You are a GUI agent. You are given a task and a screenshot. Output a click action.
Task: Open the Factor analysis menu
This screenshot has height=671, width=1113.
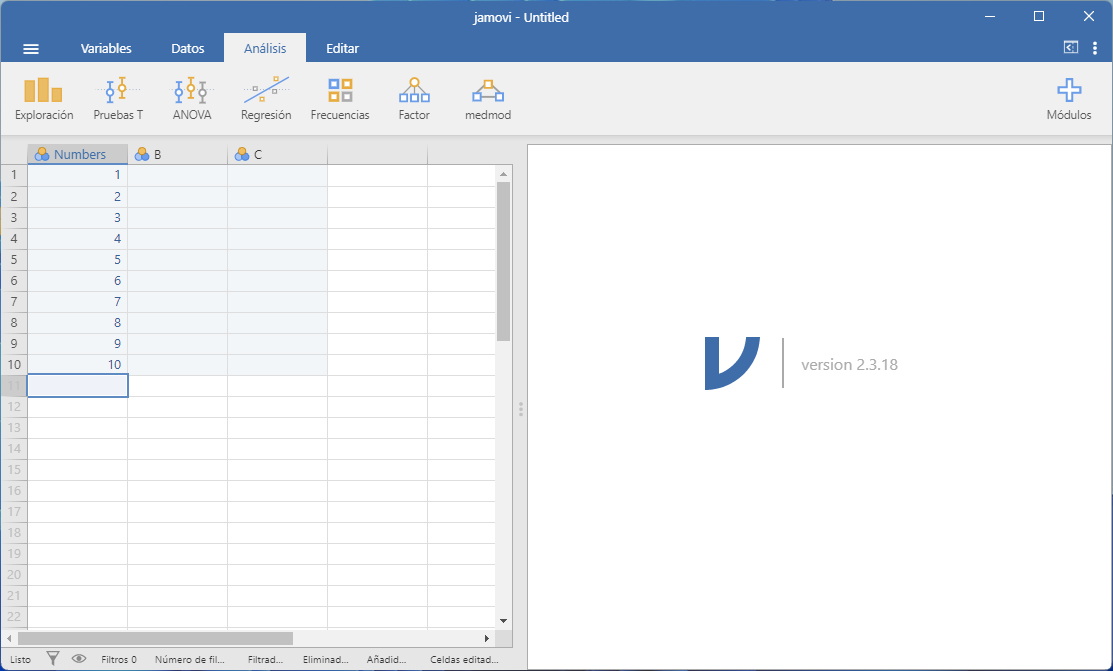click(x=414, y=99)
